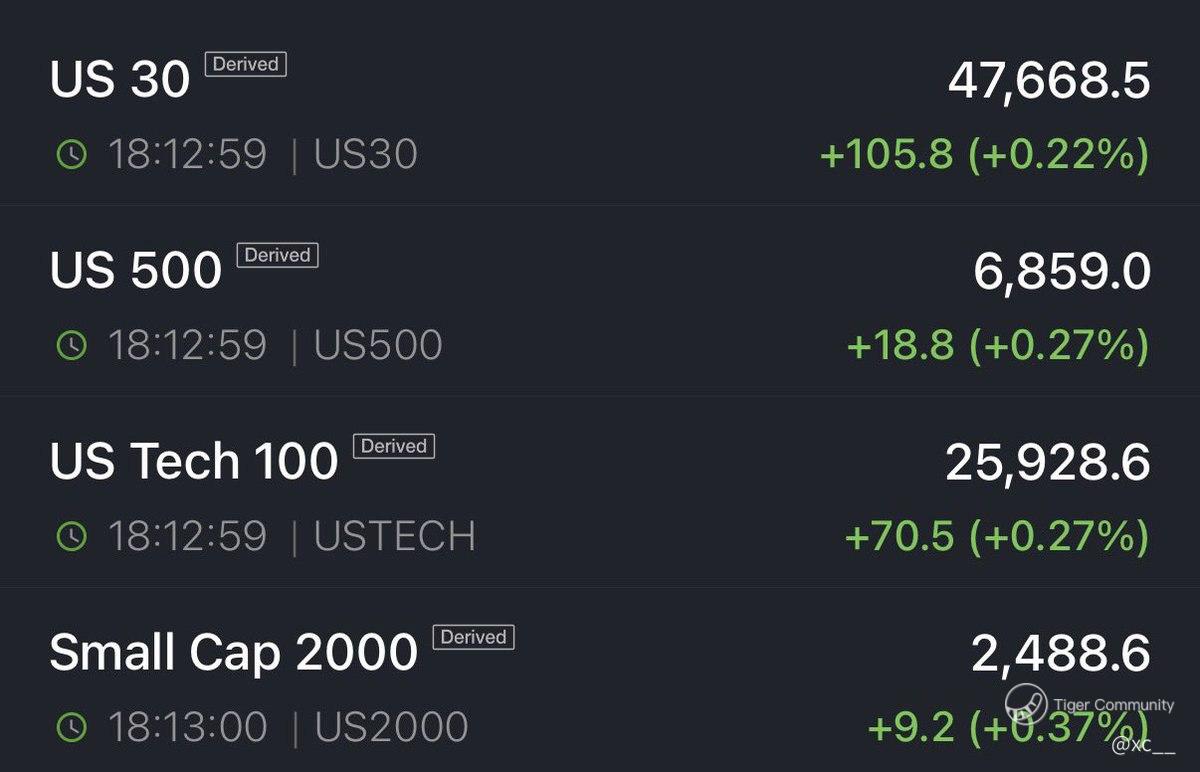Open the US Tech 100 index name
The width and height of the screenshot is (1200, 772).
pos(194,462)
